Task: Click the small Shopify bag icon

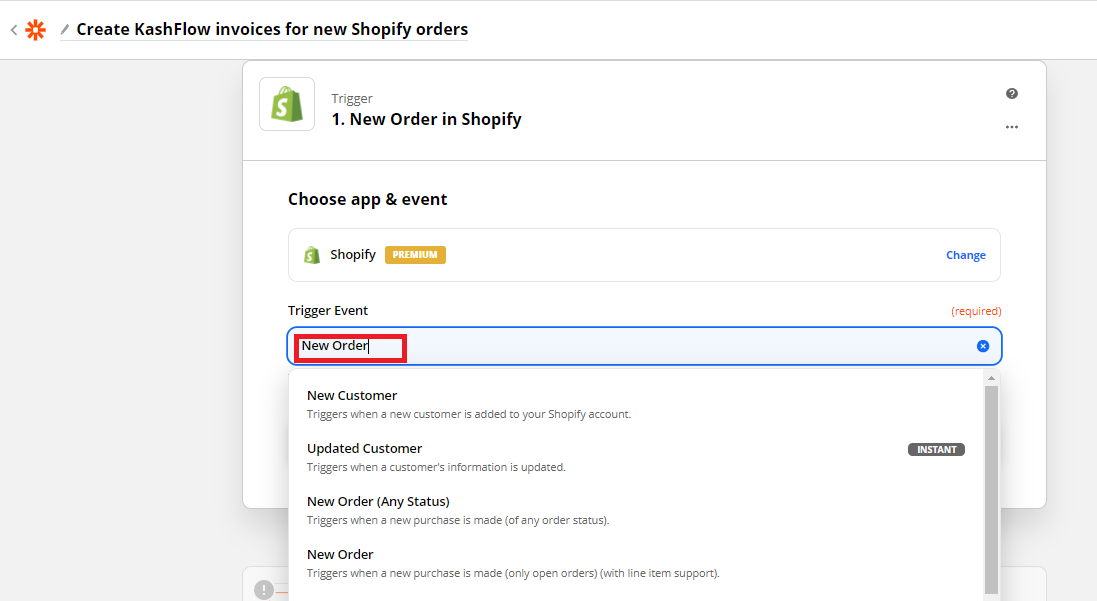Action: [312, 255]
